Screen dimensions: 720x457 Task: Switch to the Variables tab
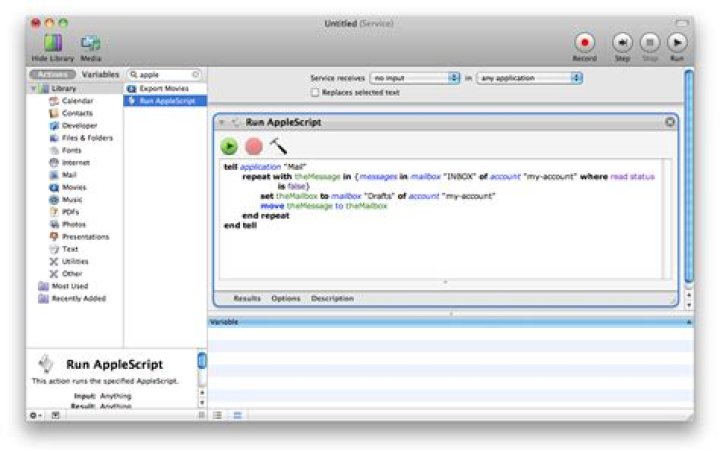click(100, 74)
